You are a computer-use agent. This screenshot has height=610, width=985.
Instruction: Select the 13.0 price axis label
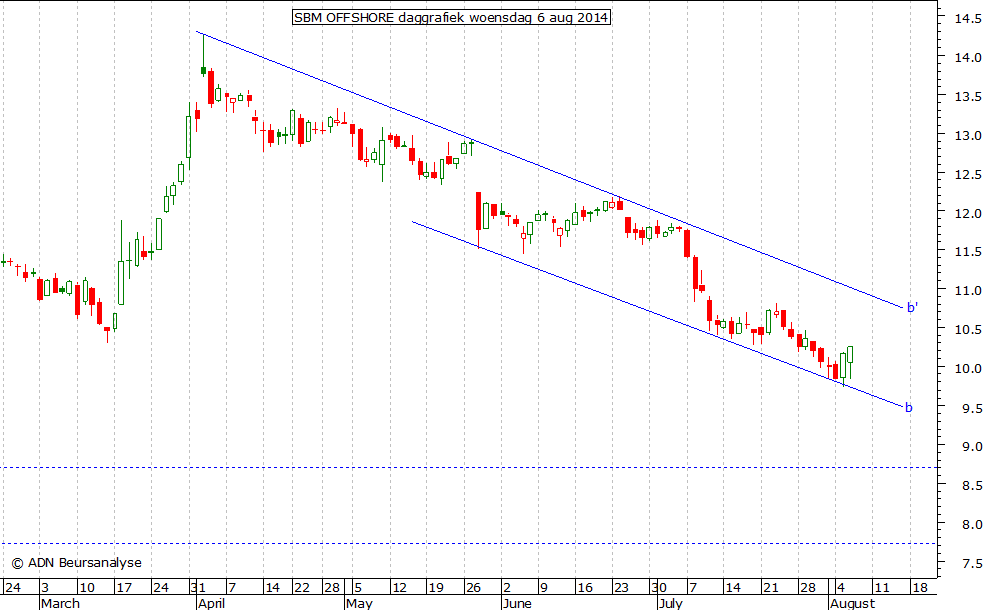pyautogui.click(x=967, y=135)
